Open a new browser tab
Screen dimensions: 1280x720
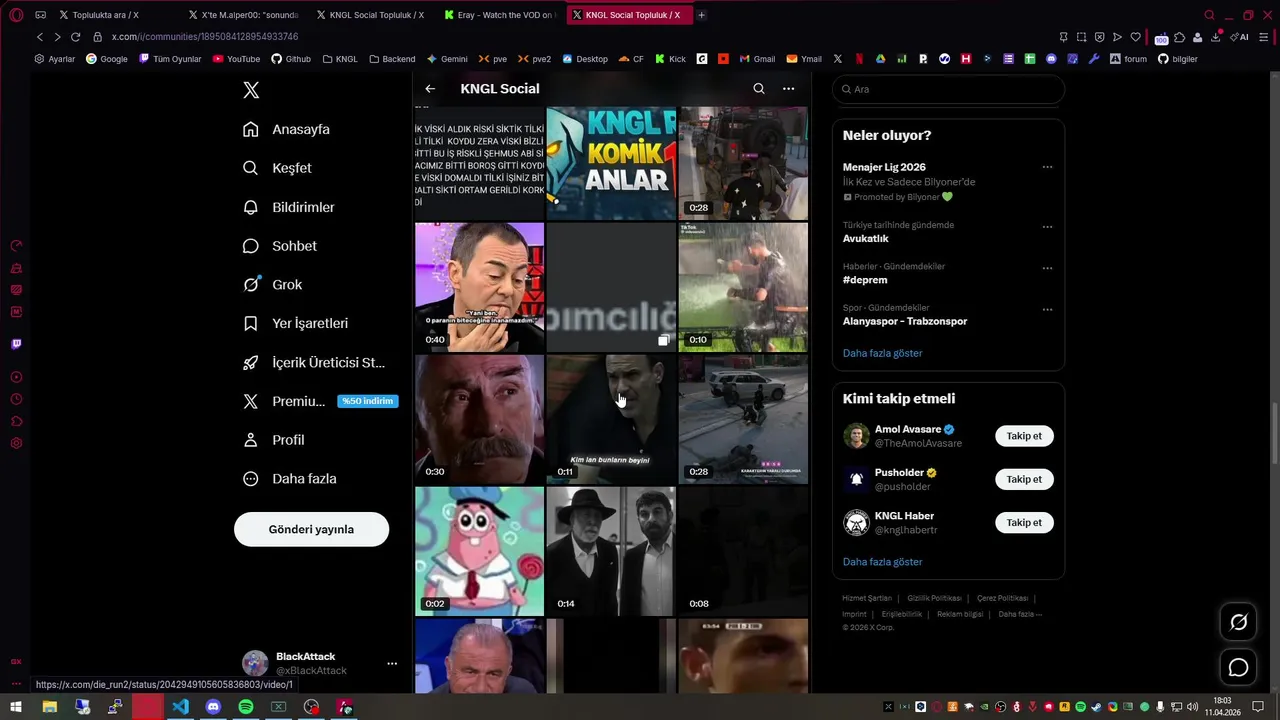(x=701, y=15)
